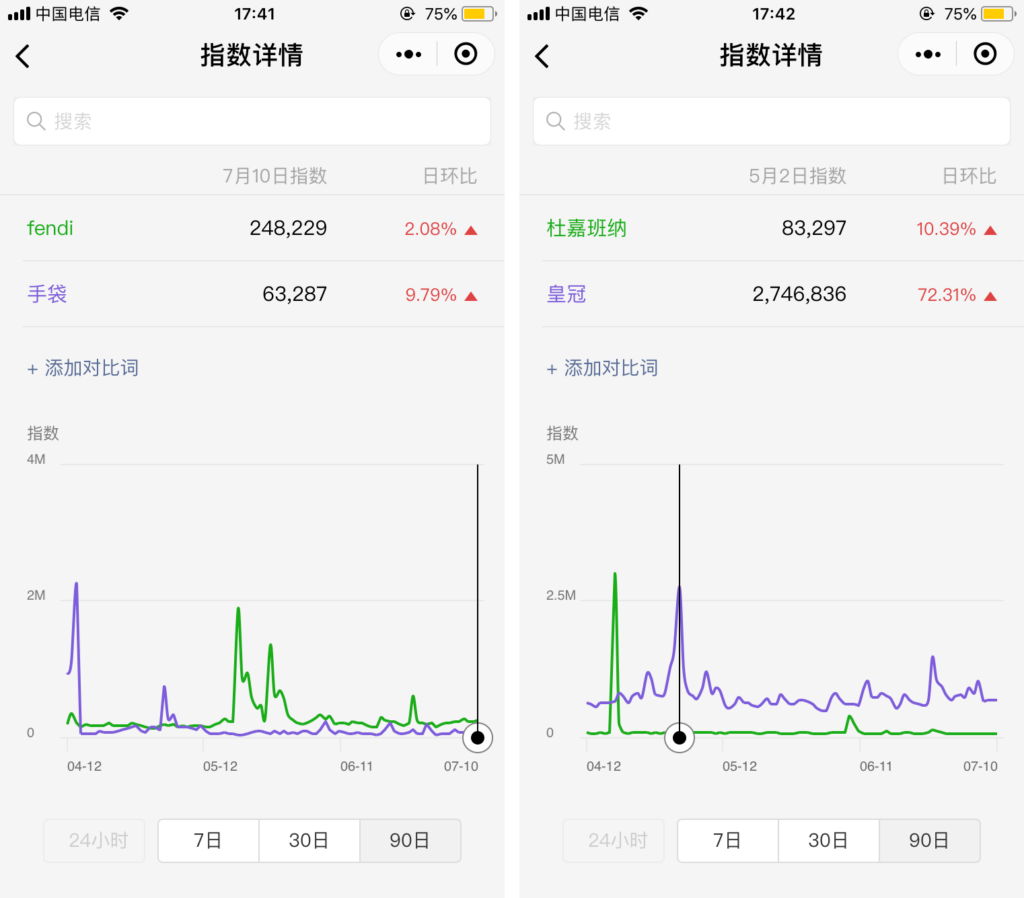Click the 日环比 header on right screen
Image resolution: width=1024 pixels, height=898 pixels.
click(969, 176)
